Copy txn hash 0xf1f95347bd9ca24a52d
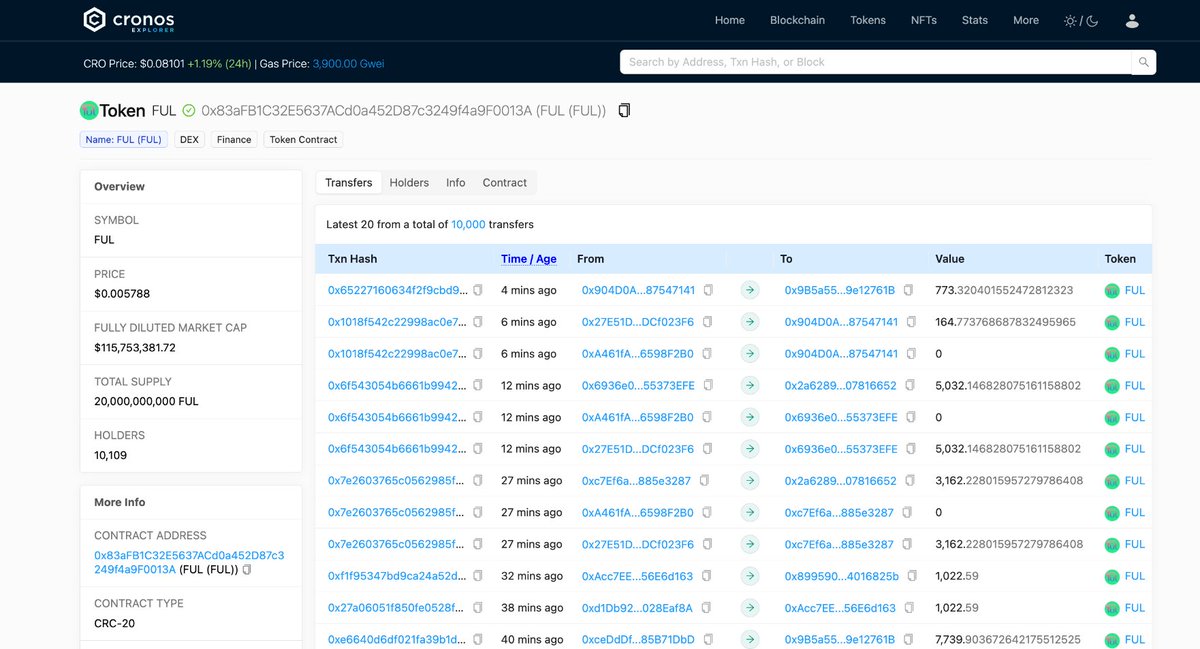The width and height of the screenshot is (1200, 649). pos(478,576)
